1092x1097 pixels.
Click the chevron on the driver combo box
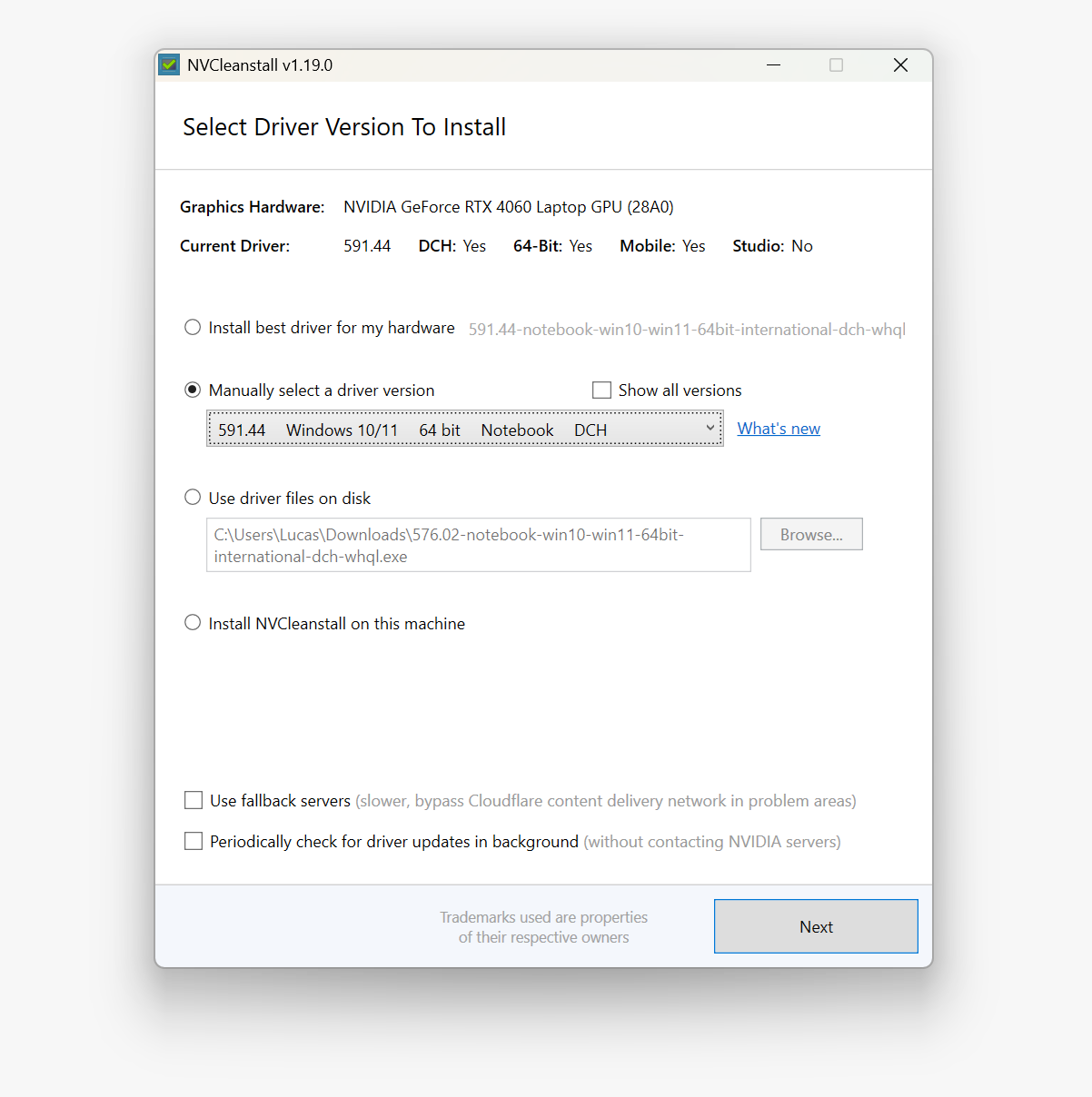[710, 428]
